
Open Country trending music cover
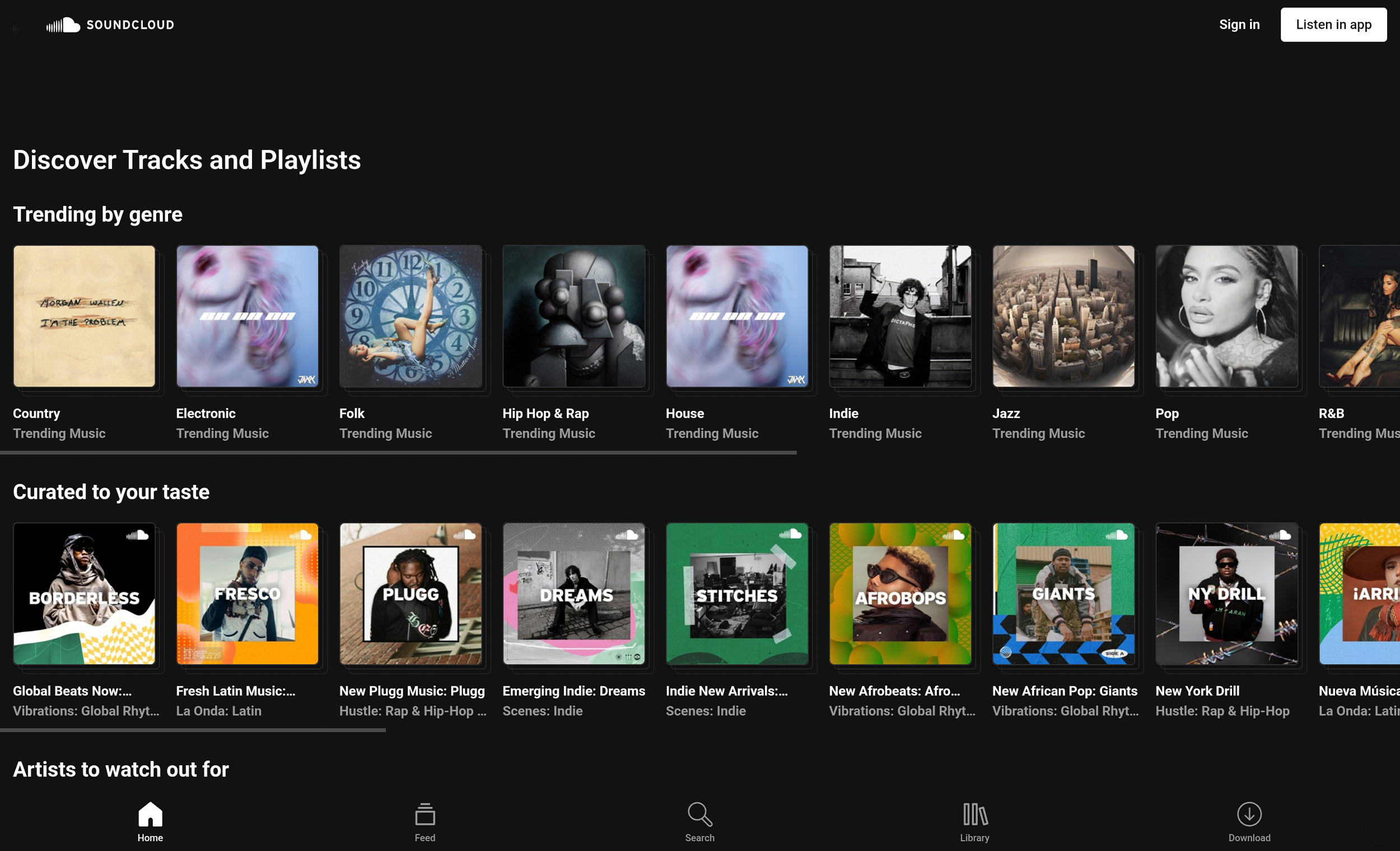click(x=84, y=316)
